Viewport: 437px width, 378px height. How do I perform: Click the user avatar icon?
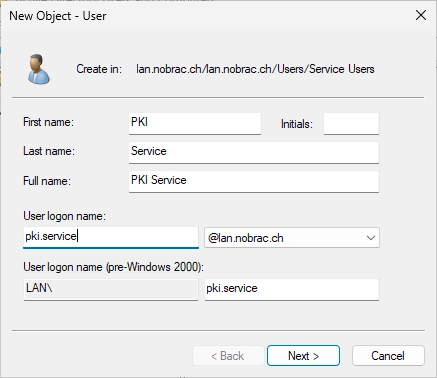tap(39, 69)
